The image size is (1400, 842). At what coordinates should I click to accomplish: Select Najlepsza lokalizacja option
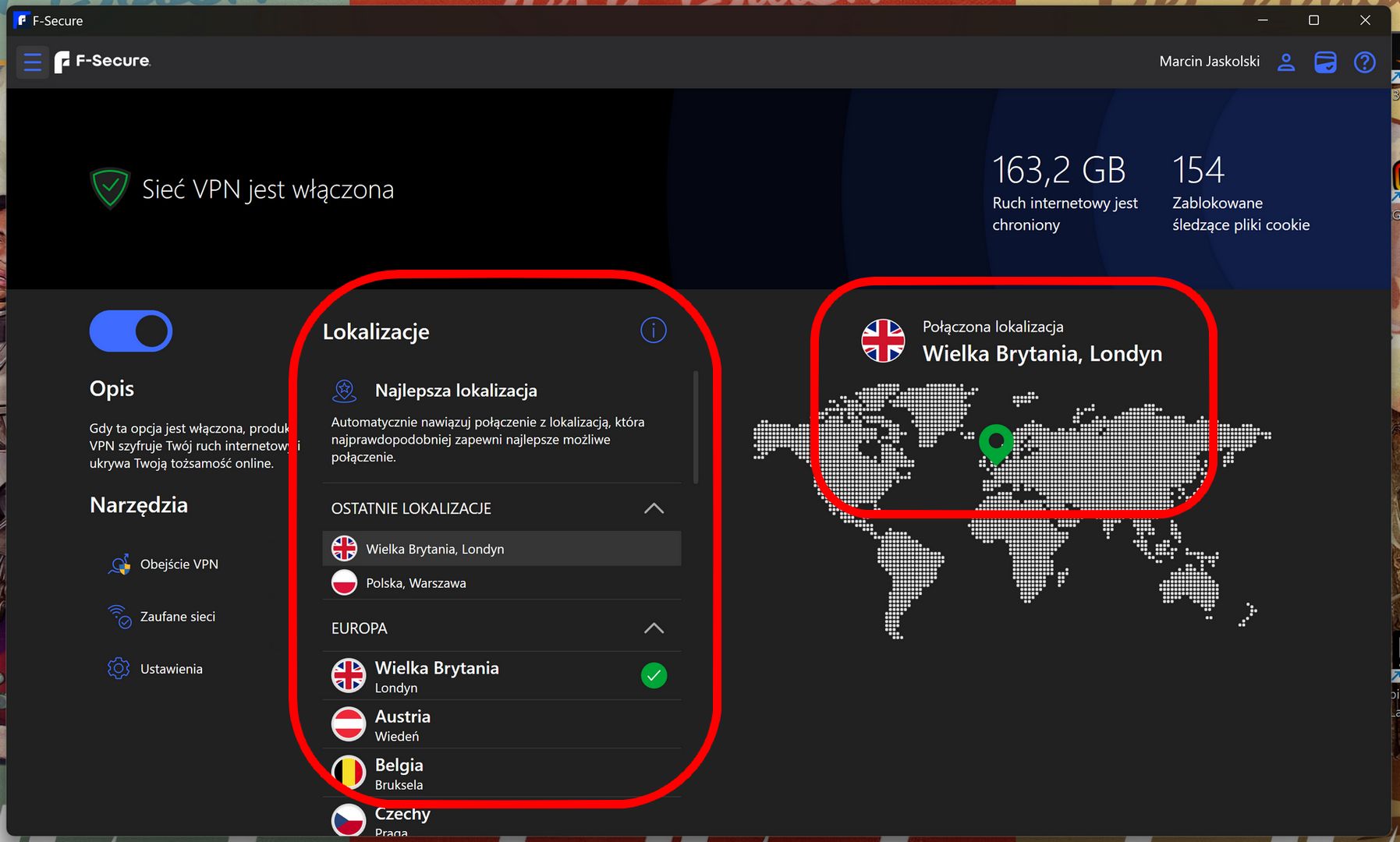(502, 423)
